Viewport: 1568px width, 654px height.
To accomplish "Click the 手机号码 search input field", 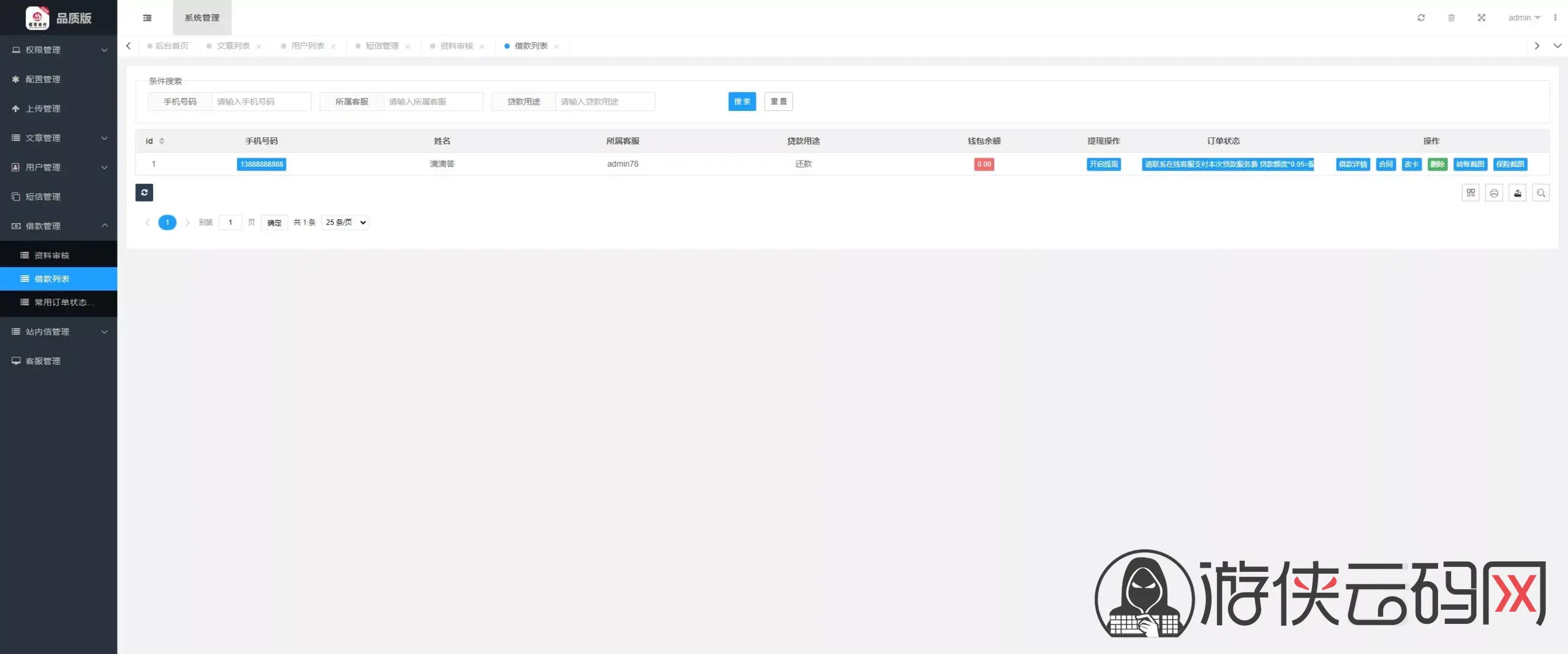I will (x=261, y=102).
